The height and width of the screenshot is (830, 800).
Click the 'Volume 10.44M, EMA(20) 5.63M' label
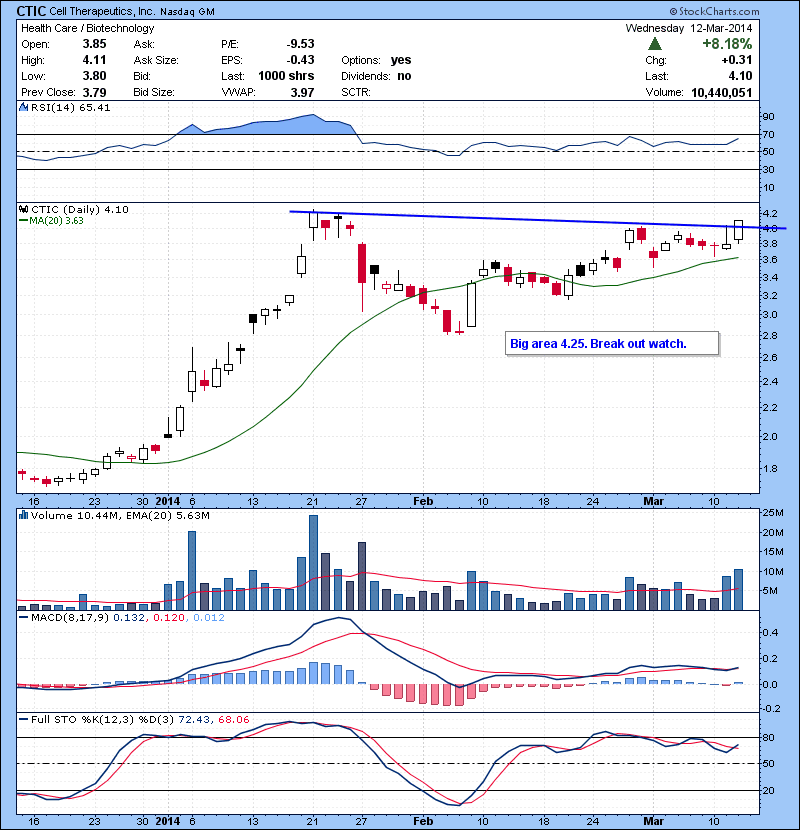[120, 515]
